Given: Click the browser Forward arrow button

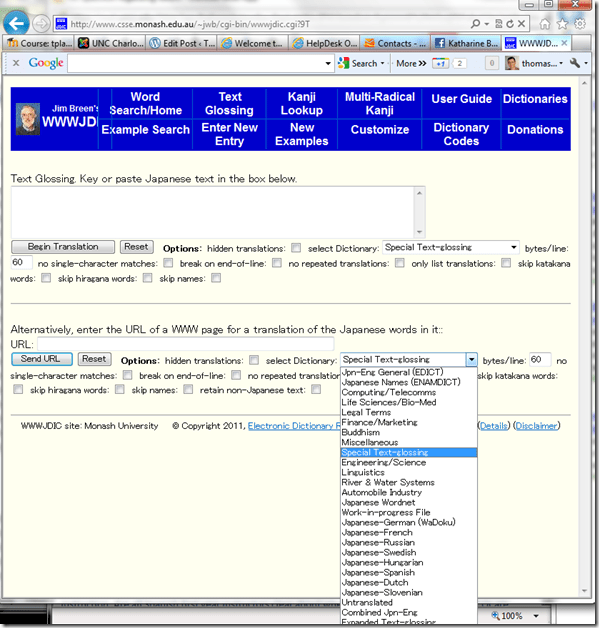Looking at the screenshot, I should click(40, 24).
